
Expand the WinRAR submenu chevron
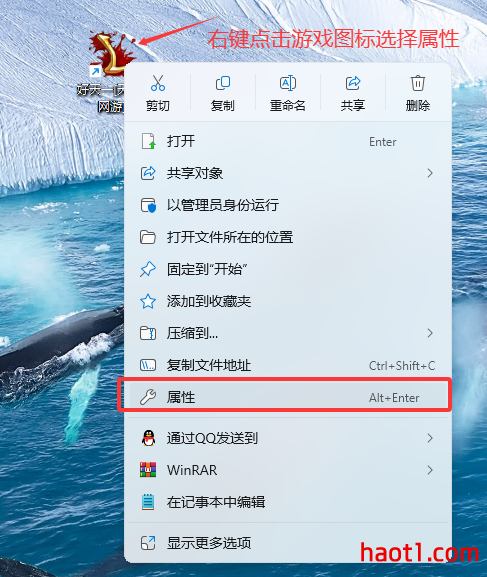point(430,470)
